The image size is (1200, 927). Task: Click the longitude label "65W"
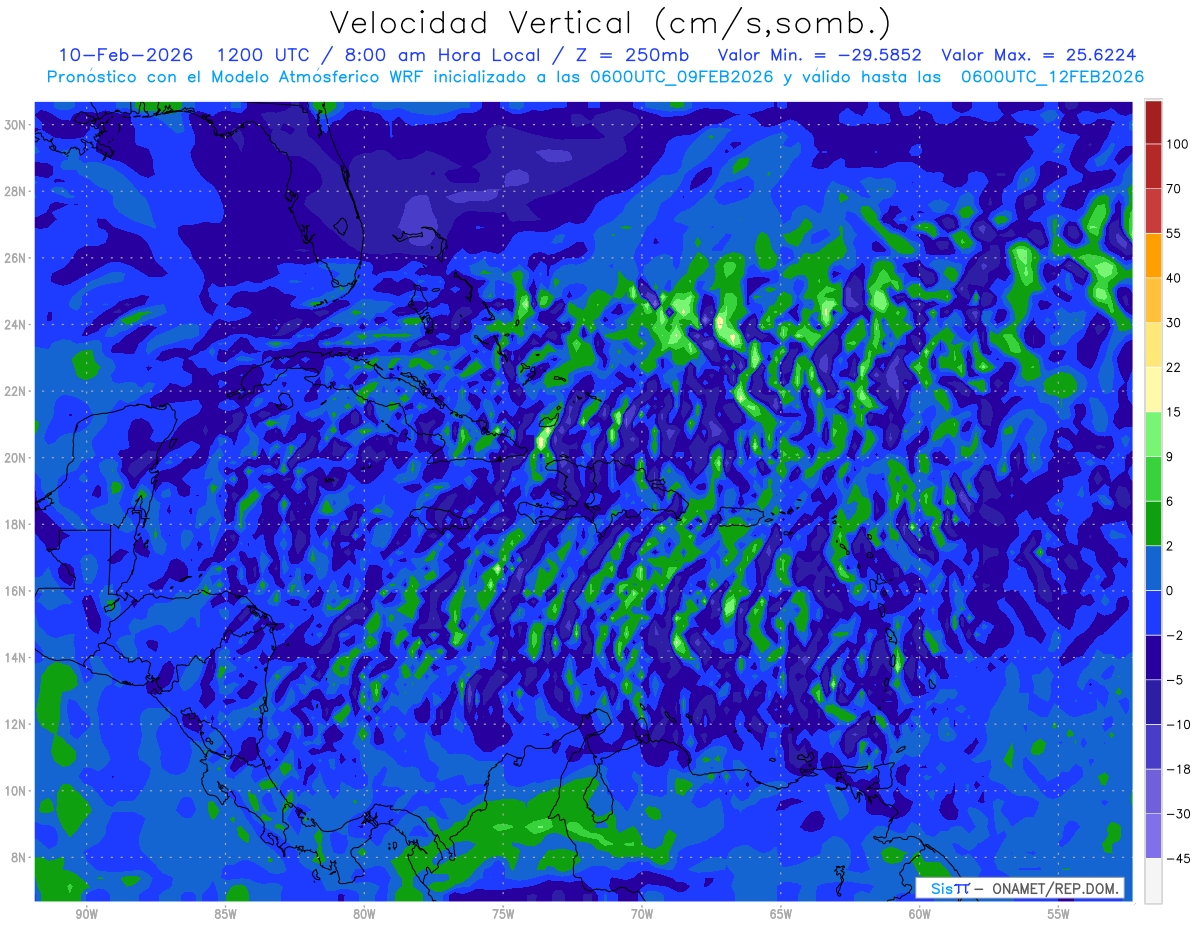(x=781, y=915)
